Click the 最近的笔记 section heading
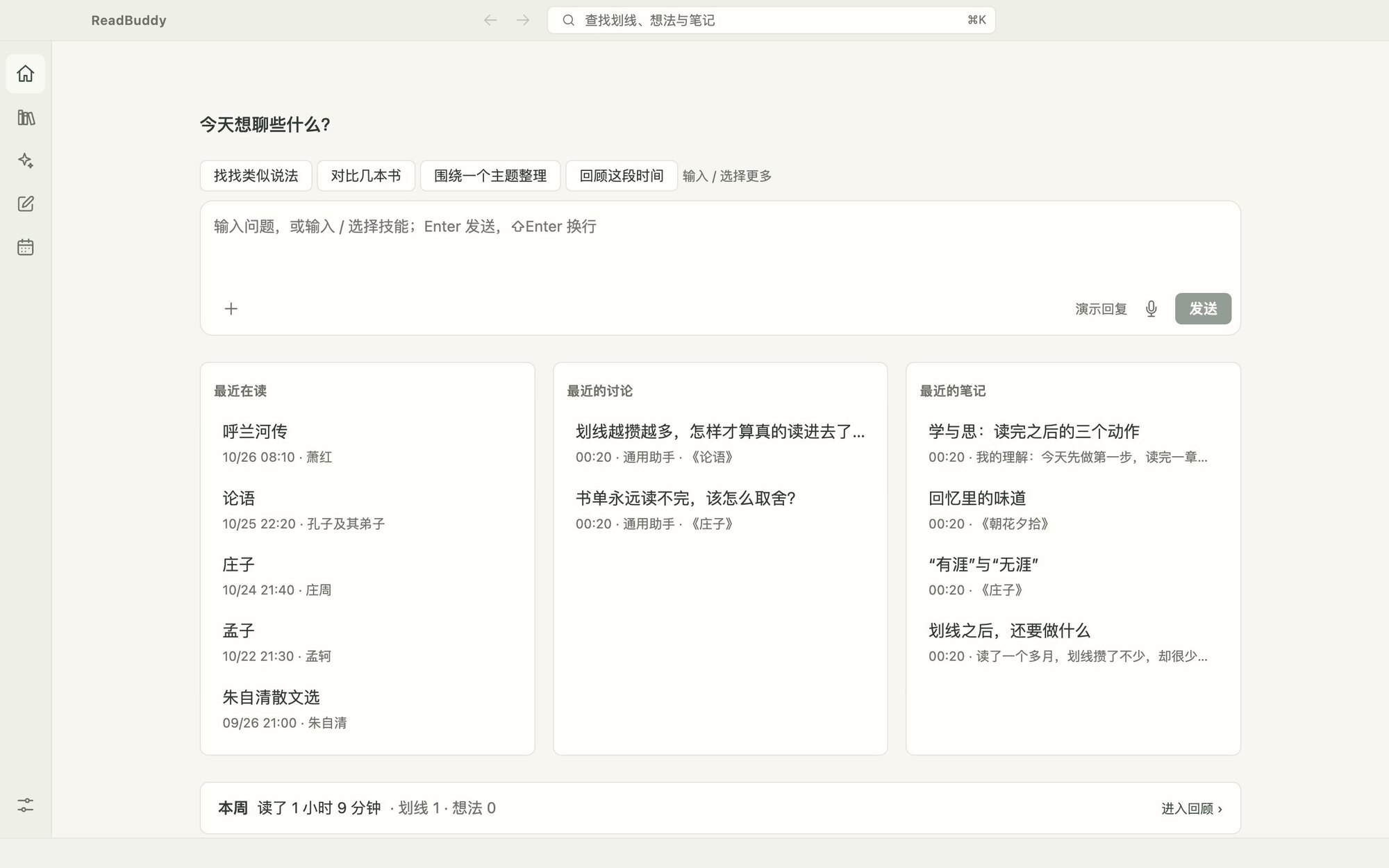 click(952, 391)
